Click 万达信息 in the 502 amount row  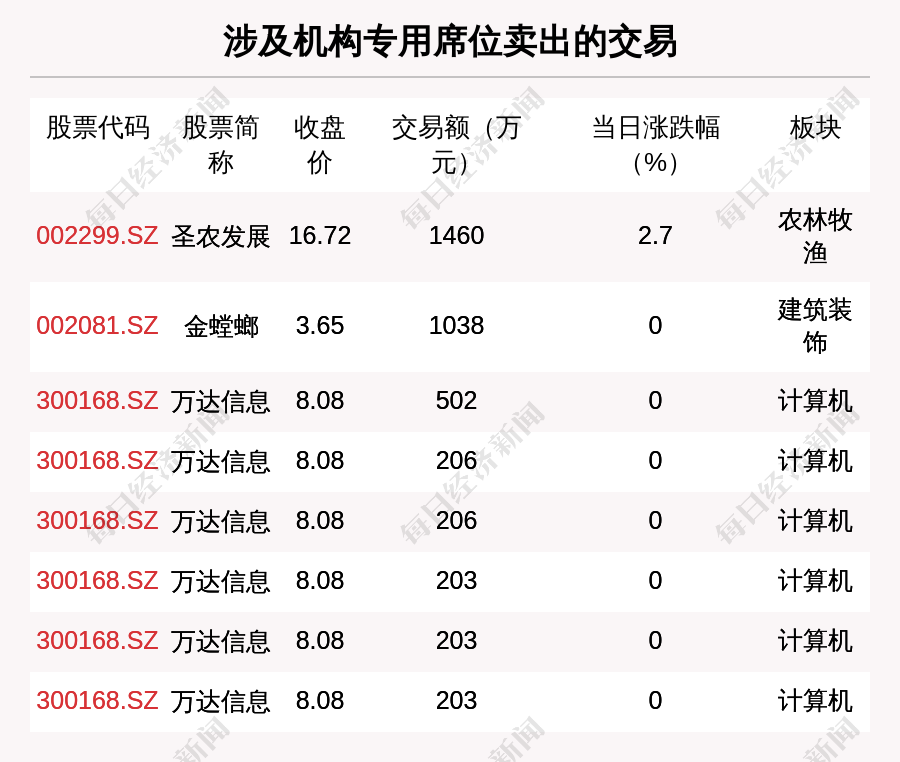(220, 401)
